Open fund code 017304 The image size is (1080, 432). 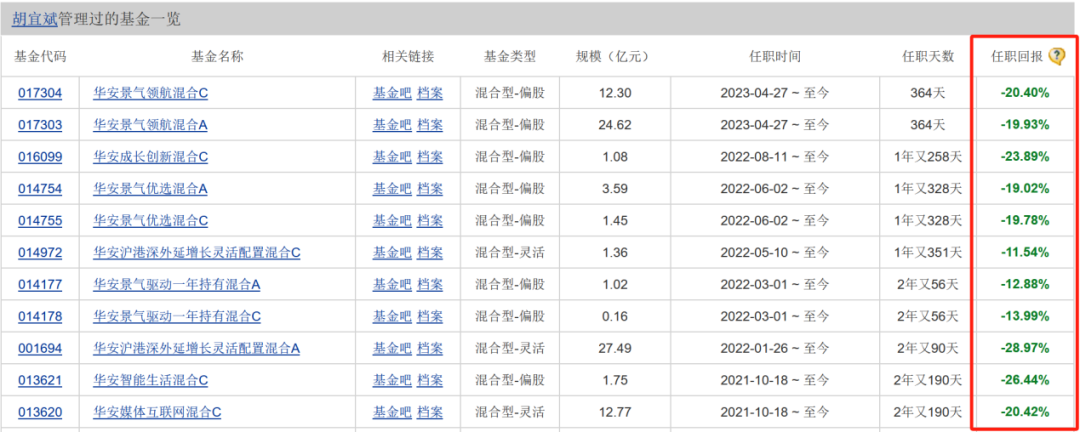[40, 93]
